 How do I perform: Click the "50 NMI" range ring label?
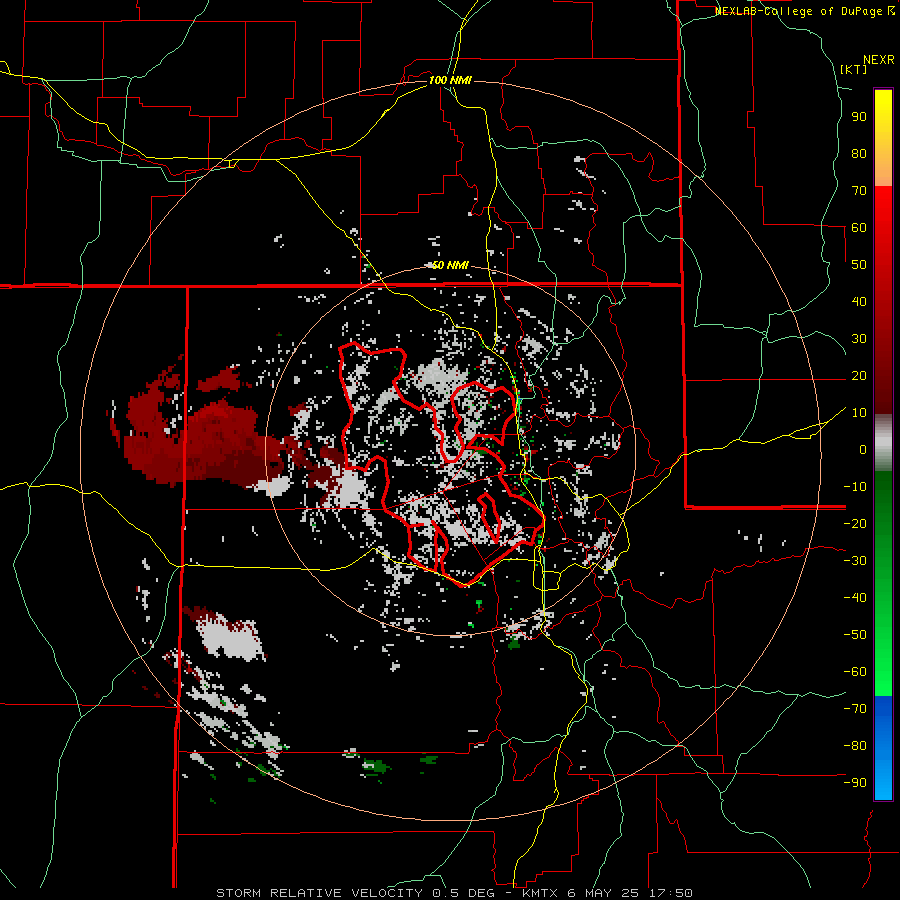coord(450,265)
